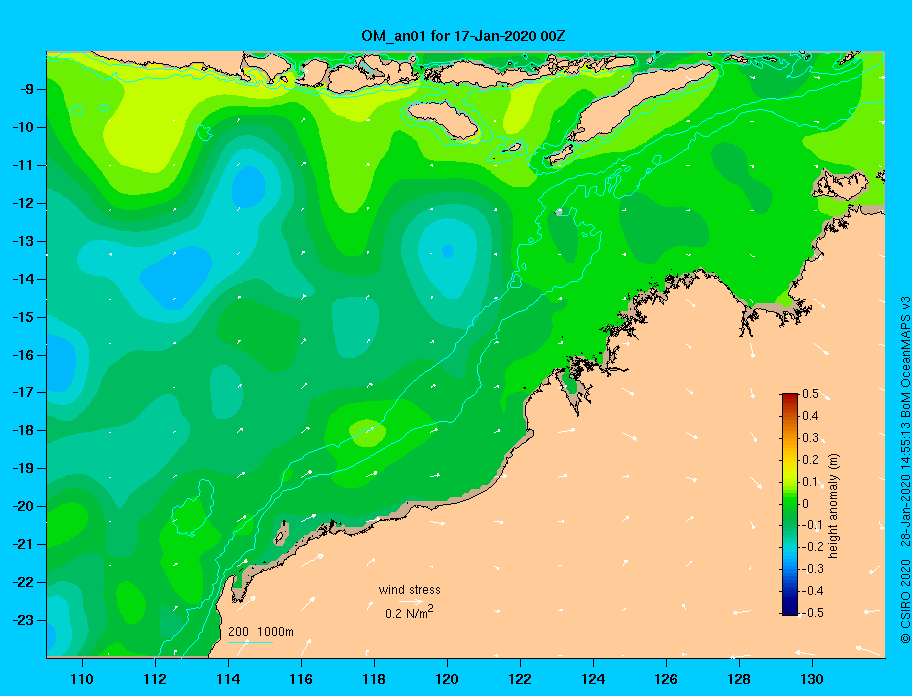Click the "0.5" colorbar tick label
The height and width of the screenshot is (696, 912).
coord(810,394)
